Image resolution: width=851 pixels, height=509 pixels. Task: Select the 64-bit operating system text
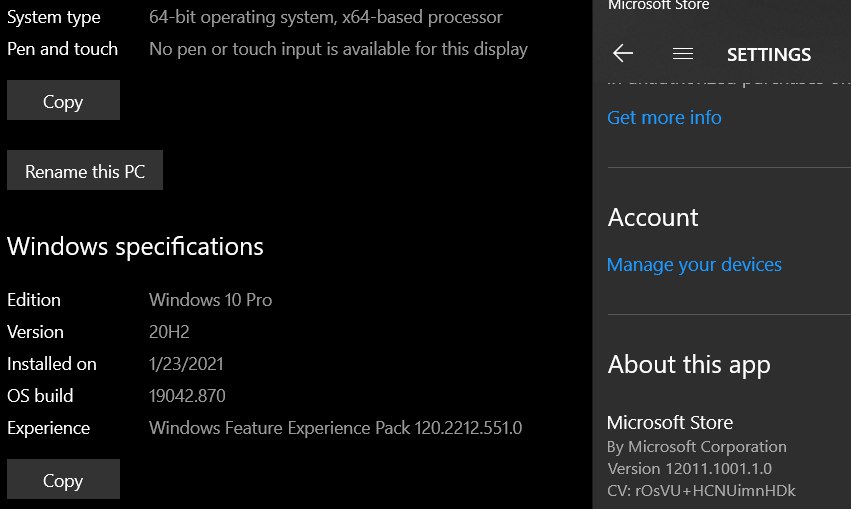click(326, 17)
